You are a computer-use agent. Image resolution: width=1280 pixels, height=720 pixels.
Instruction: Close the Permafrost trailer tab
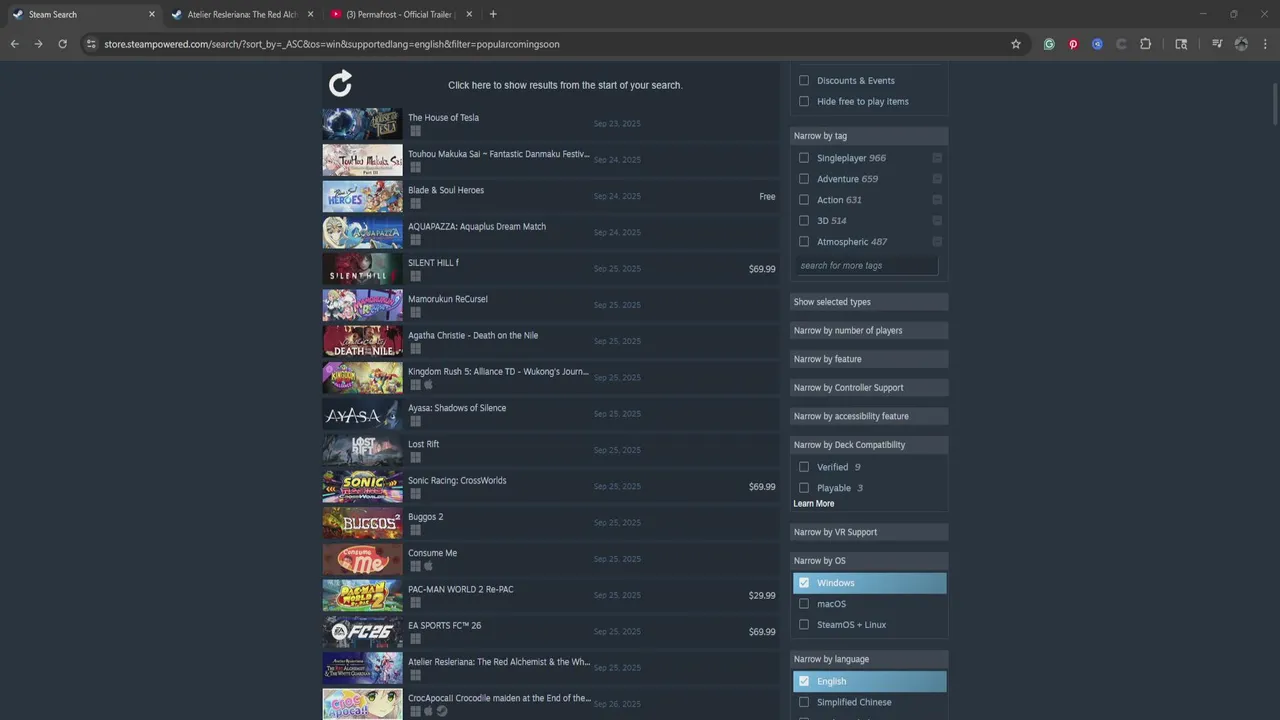pos(469,14)
